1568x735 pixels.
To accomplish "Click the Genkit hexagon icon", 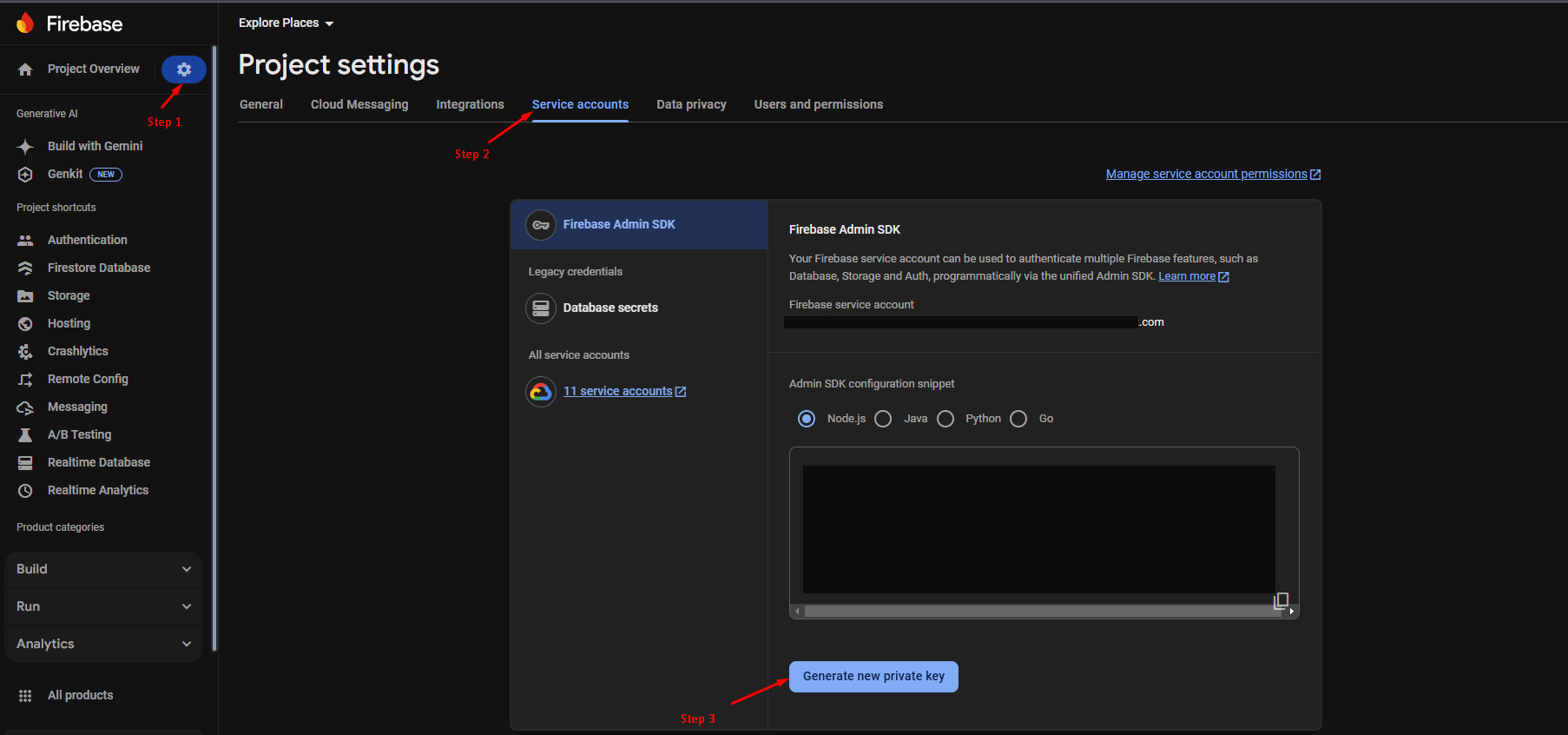I will (x=25, y=175).
